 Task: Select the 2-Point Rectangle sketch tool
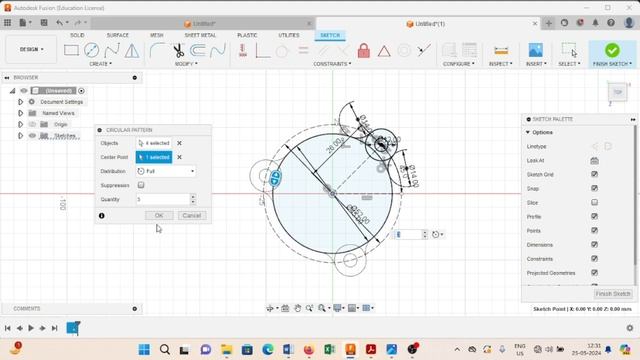pos(71,50)
